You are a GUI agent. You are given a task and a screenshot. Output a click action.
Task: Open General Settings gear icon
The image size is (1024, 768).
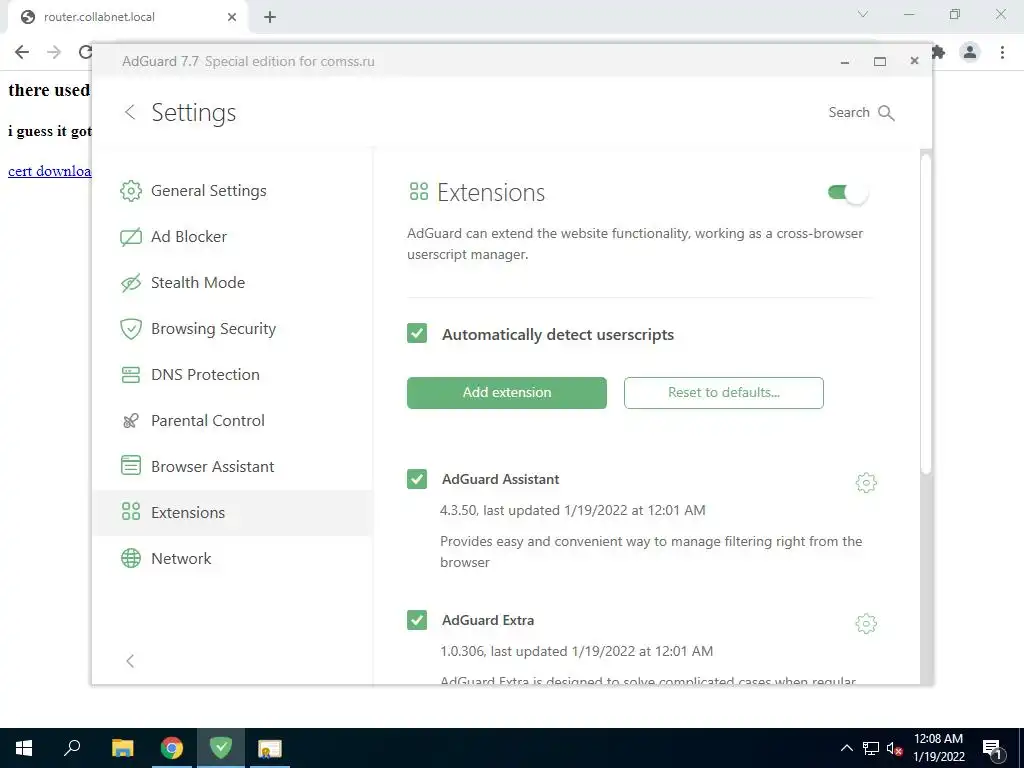click(x=131, y=191)
